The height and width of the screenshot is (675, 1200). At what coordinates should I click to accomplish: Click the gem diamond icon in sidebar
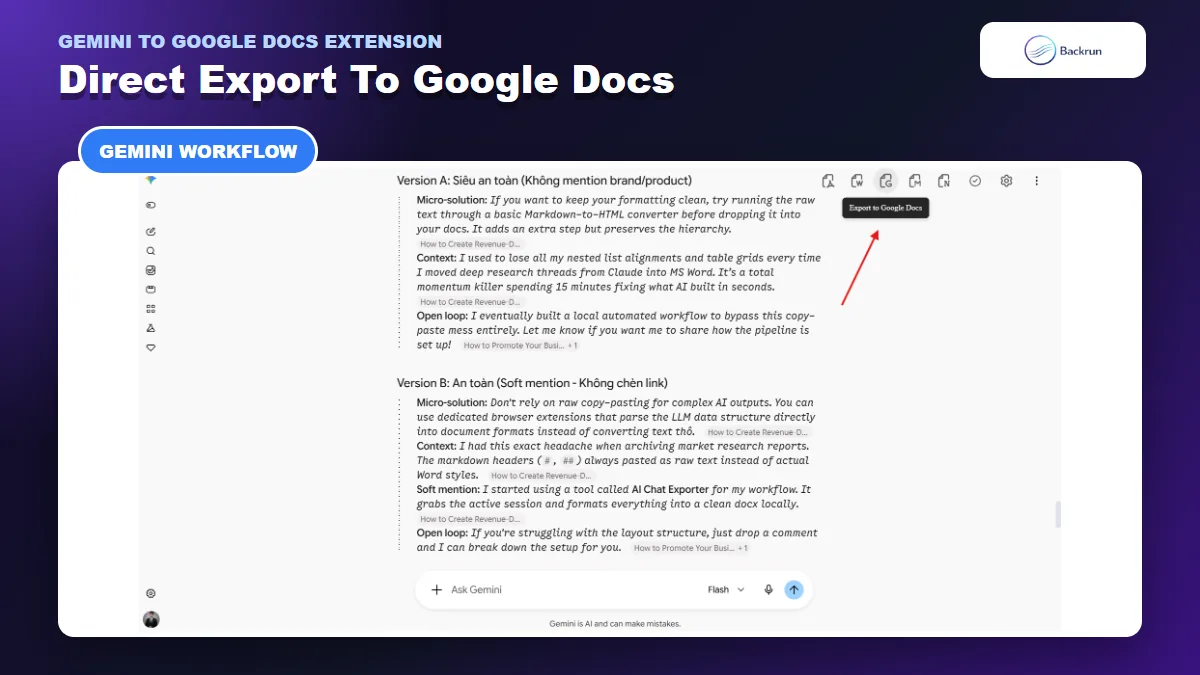[151, 347]
